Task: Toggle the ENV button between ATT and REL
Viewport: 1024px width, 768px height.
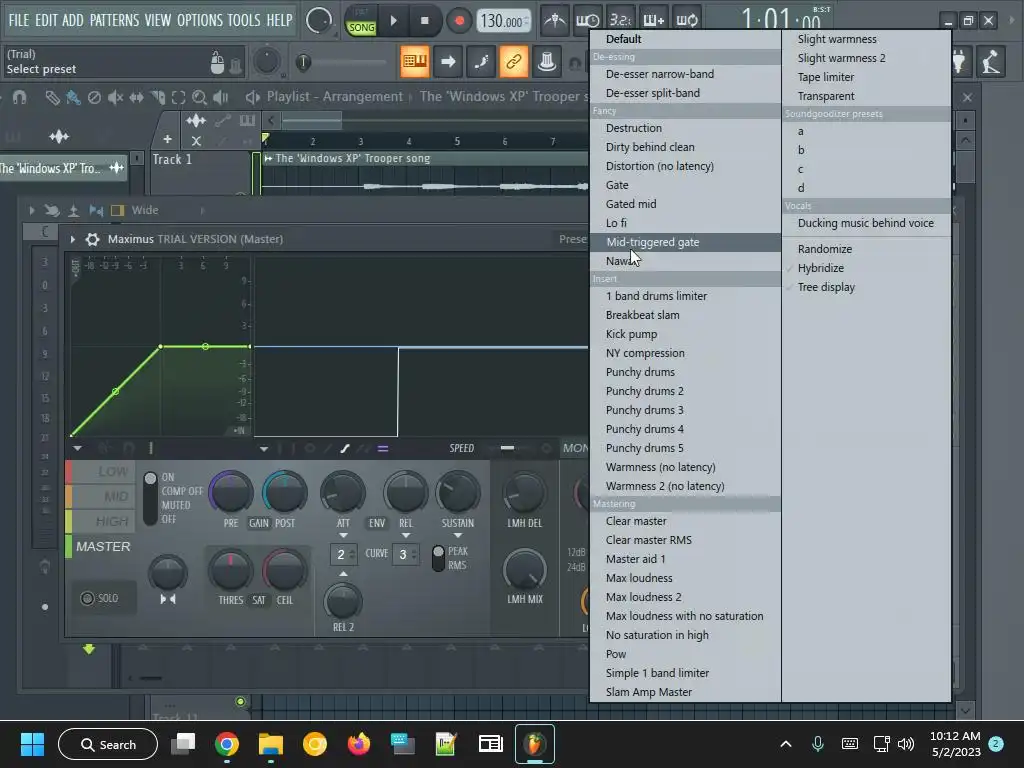Action: pyautogui.click(x=377, y=523)
